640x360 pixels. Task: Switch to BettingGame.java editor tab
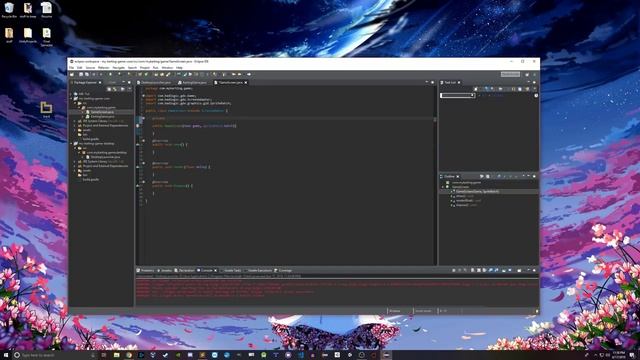[193, 82]
